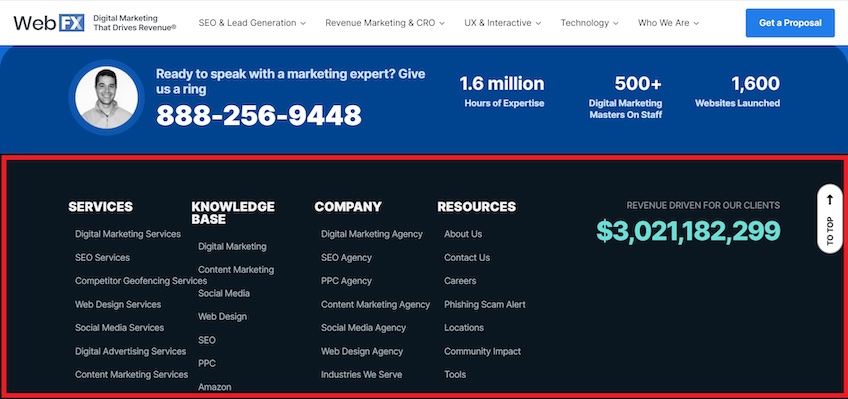Screen dimensions: 848x399
Task: Call the 888-256-9448 phone number
Action: pyautogui.click(x=259, y=115)
